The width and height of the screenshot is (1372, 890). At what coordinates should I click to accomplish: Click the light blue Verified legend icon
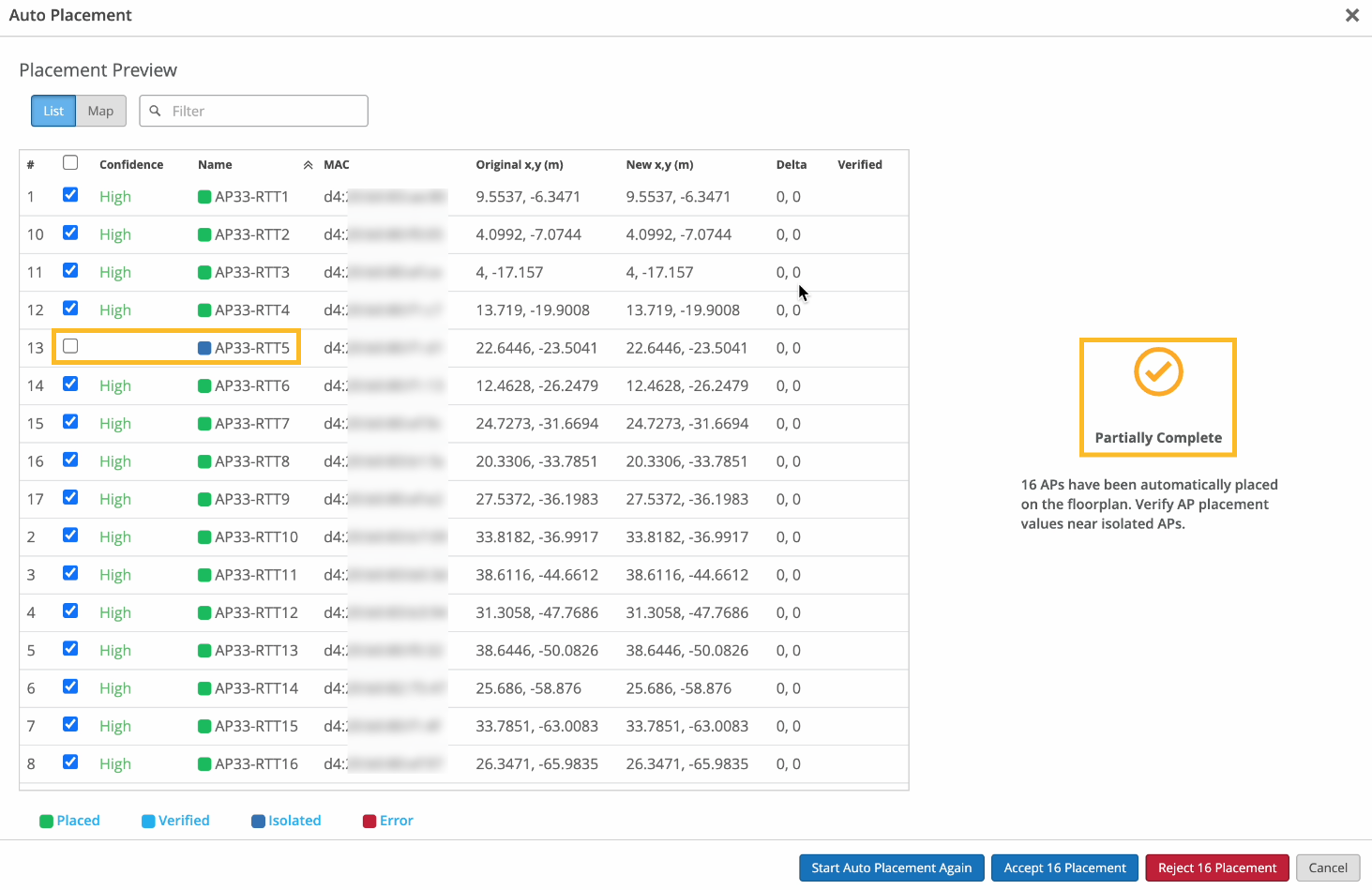pyautogui.click(x=148, y=822)
